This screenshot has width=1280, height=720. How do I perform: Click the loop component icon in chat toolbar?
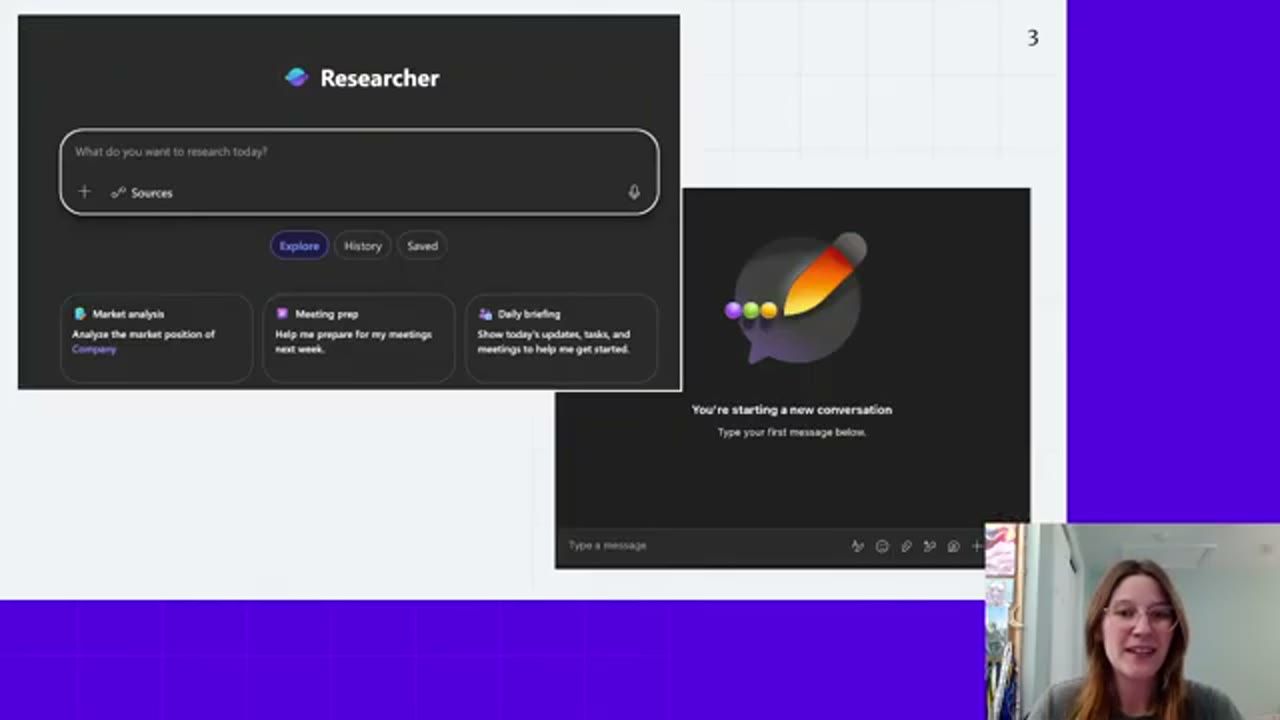tap(954, 546)
